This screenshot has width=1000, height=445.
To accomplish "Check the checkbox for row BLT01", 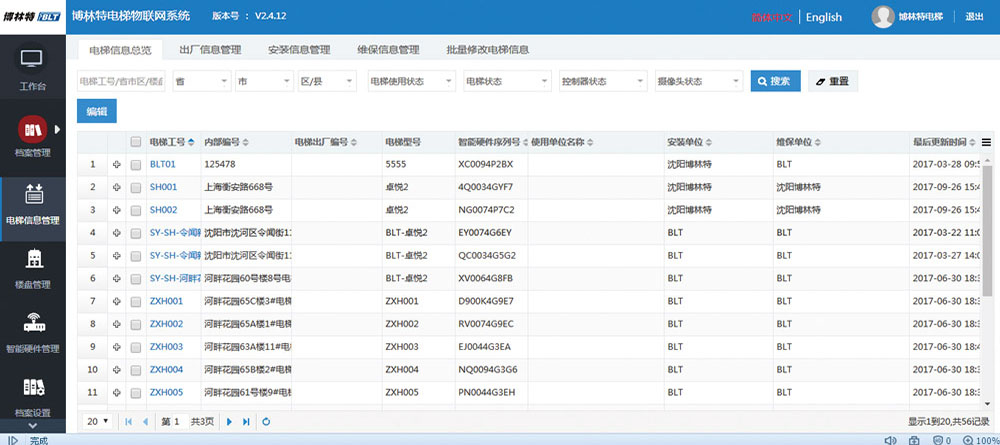I will [x=136, y=164].
